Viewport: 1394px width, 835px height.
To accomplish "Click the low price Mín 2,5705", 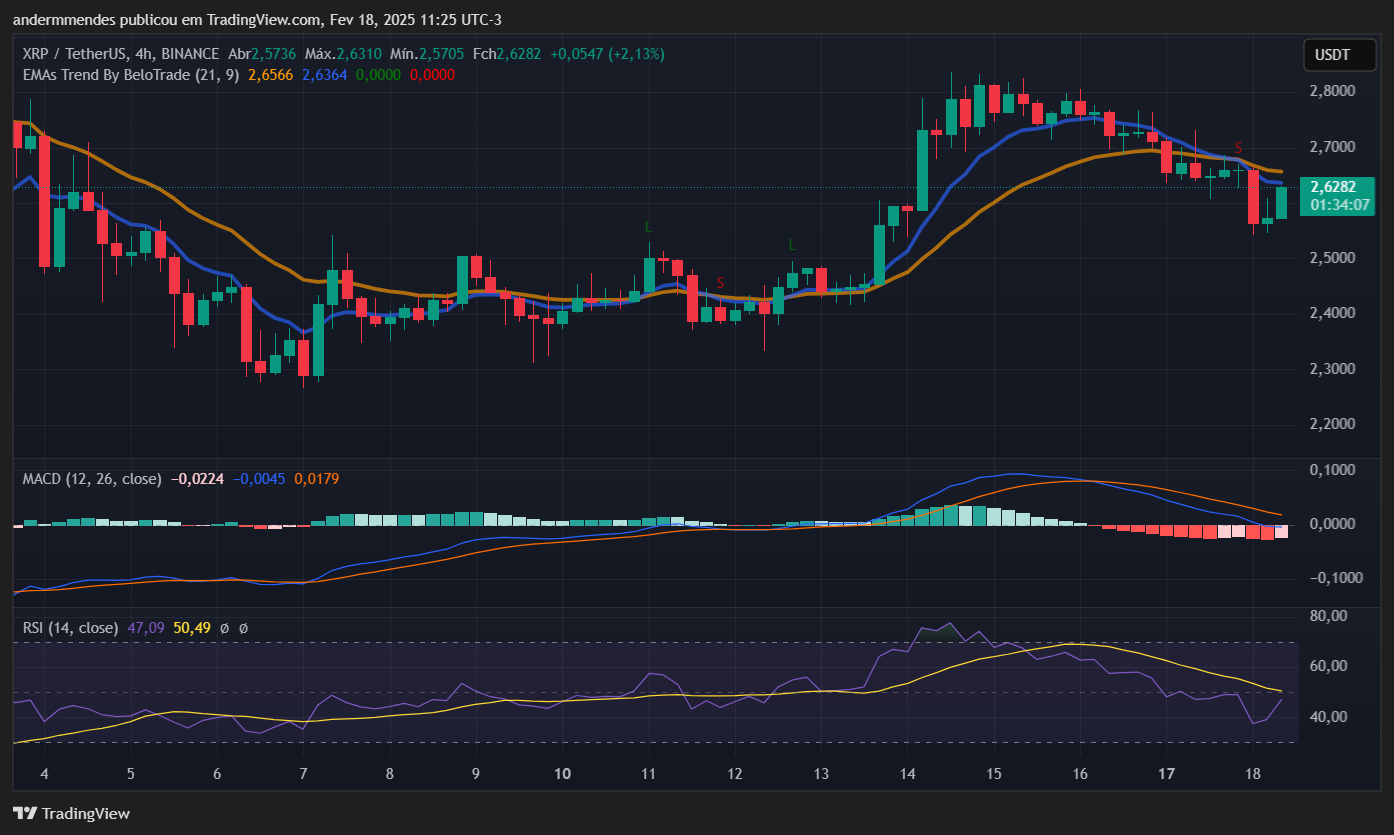I will pos(428,53).
